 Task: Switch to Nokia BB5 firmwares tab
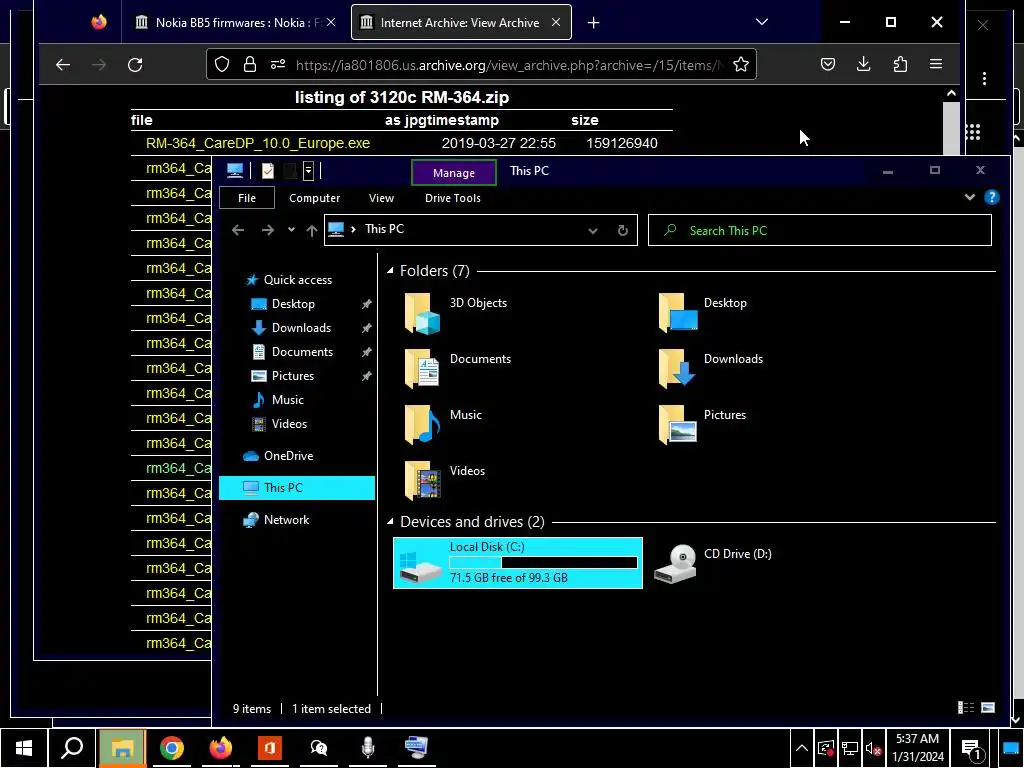point(237,23)
